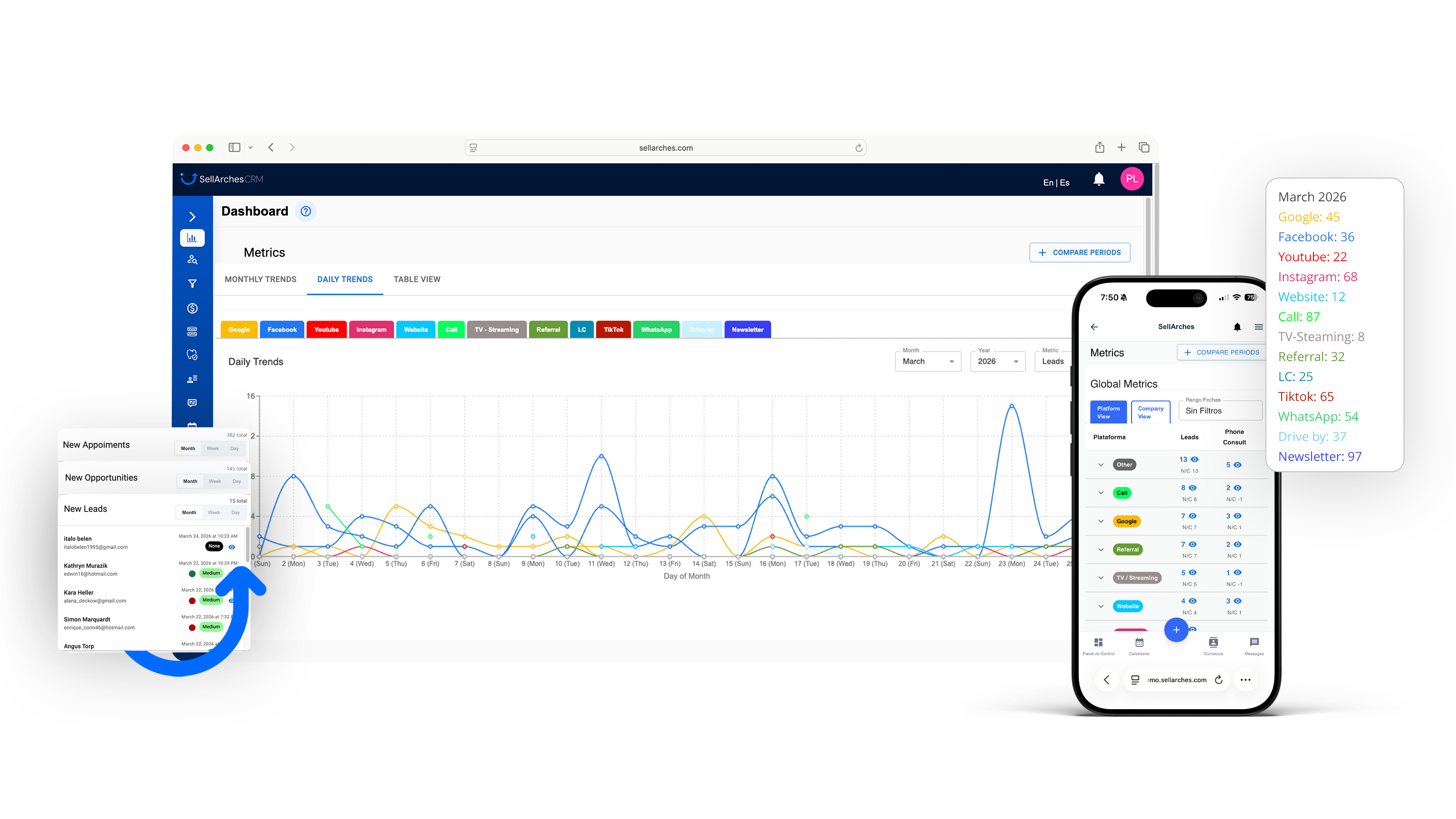Screen dimensions: 1456x819
Task: Toggle the eye icon next to Other leads 13
Action: [1194, 460]
